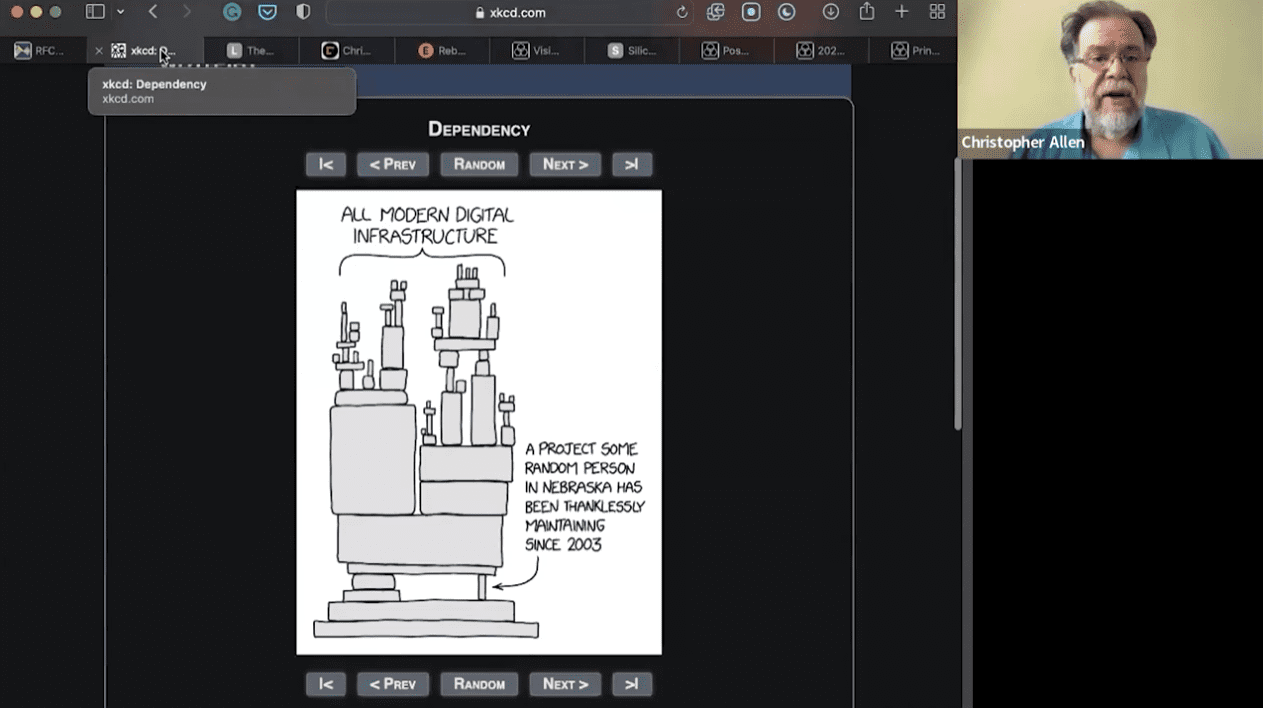Click the Share icon
This screenshot has width=1263, height=708.
click(866, 12)
